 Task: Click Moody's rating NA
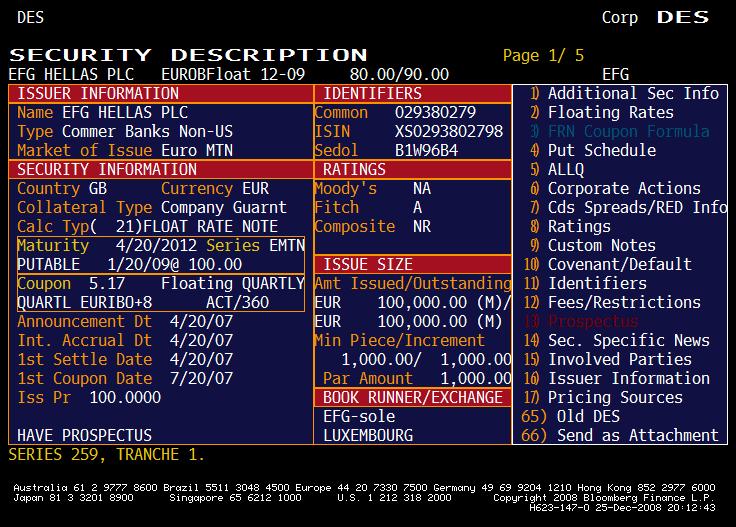click(x=422, y=188)
